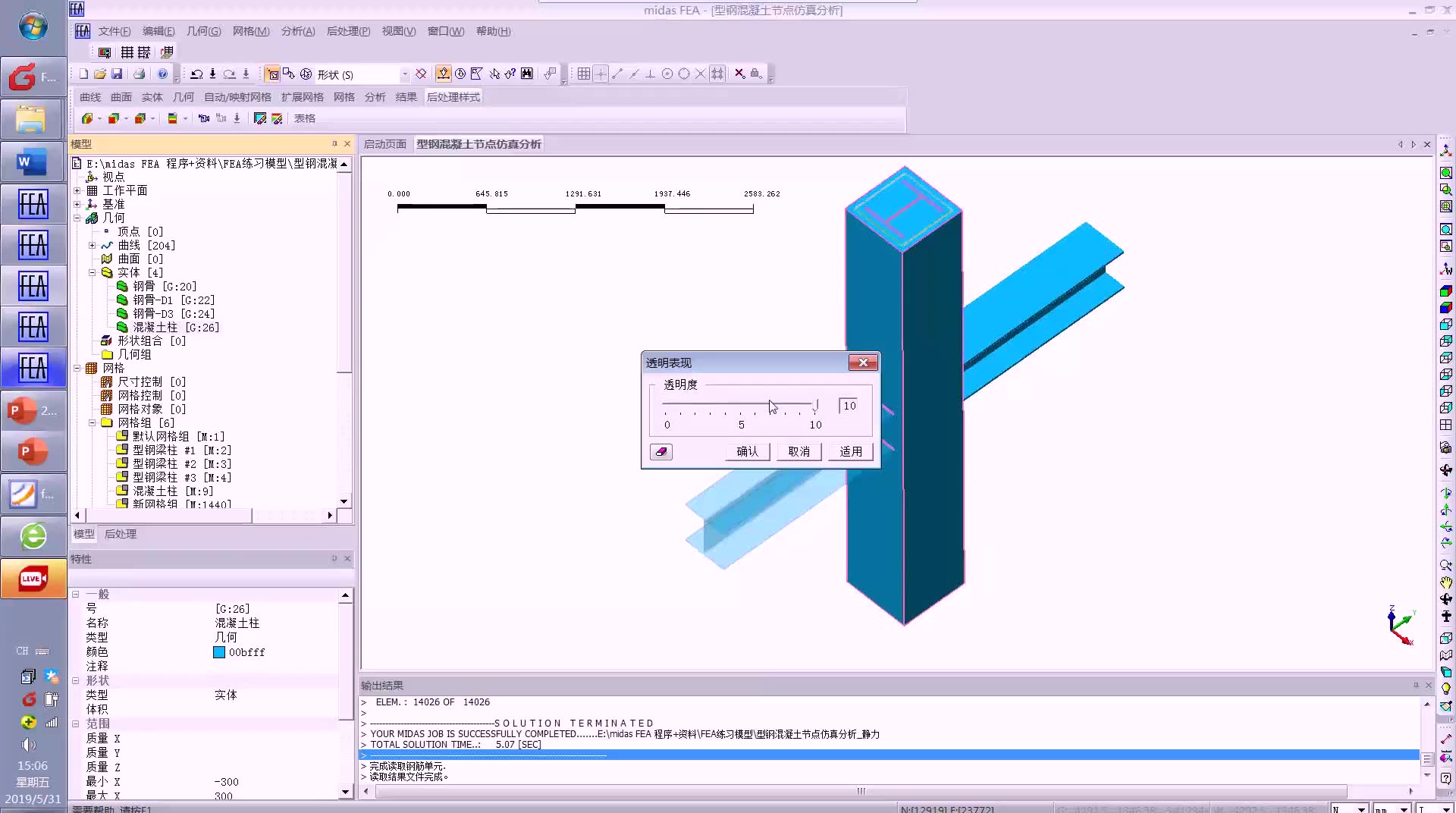Viewport: 1456px width, 813px height.
Task: Select 型钢梁柱 #1 [M:2] mesh group
Action: 182,450
